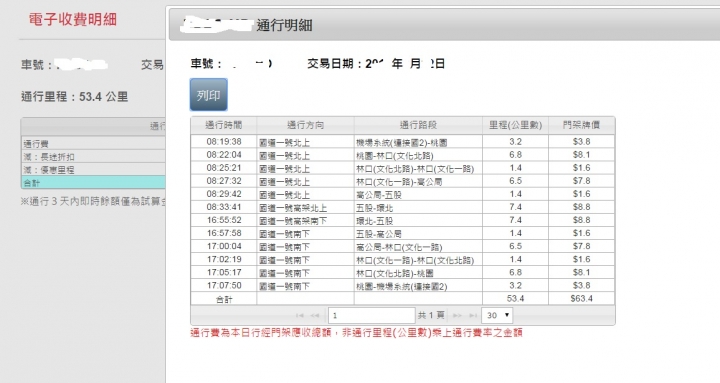The width and height of the screenshot is (720, 383).
Task: Click the 高公局-林口(文化一路) segment cell
Action: (x=418, y=247)
